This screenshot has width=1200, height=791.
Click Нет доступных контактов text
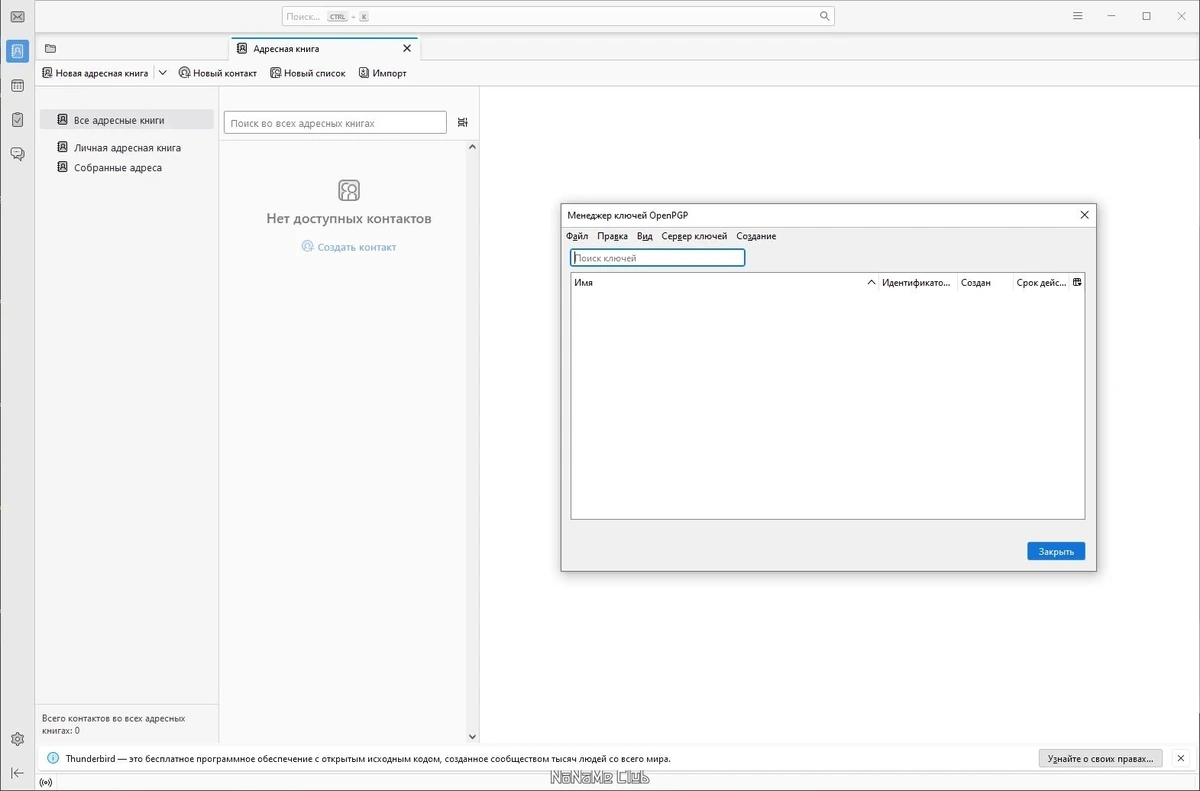349,218
